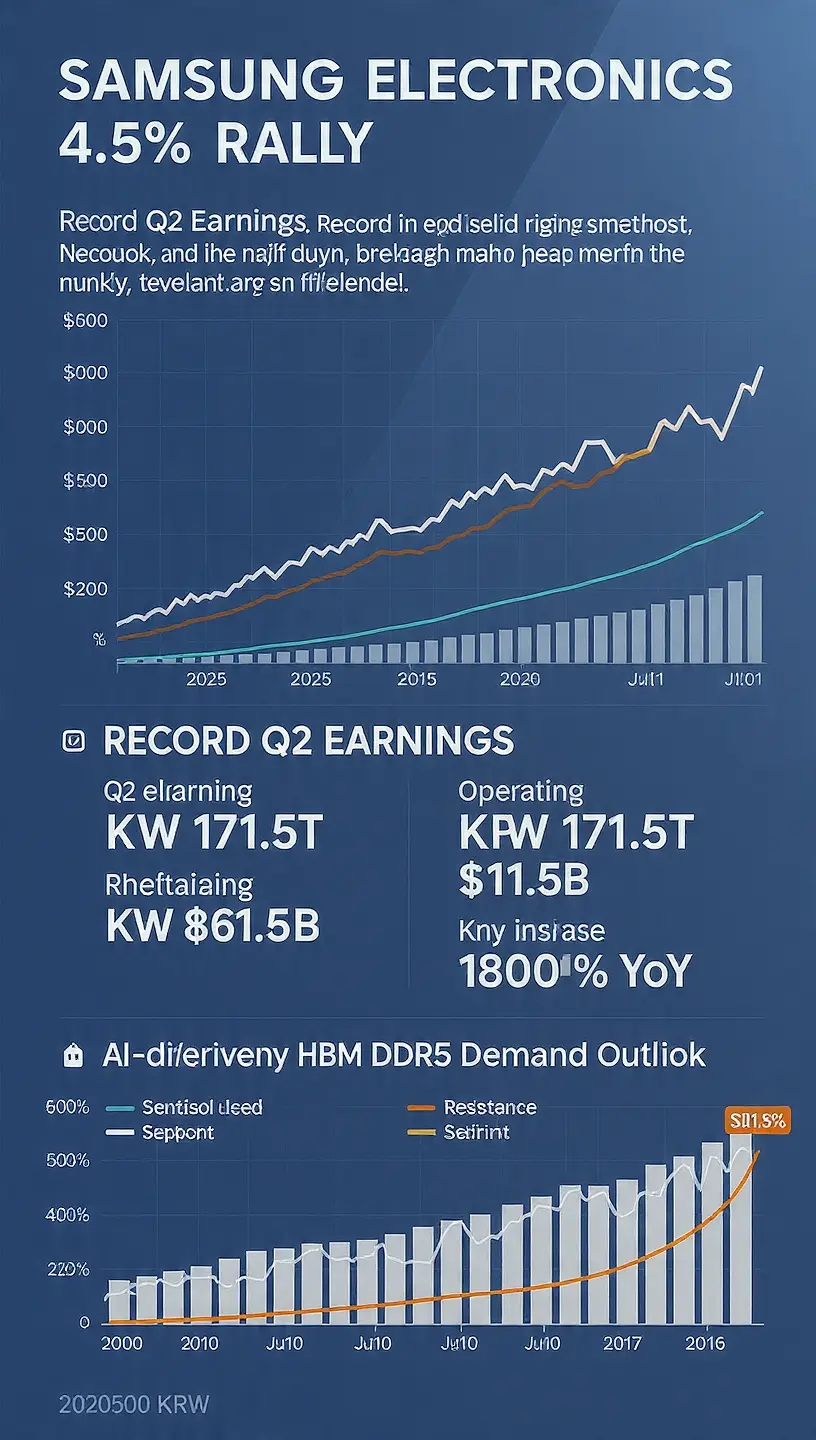816x1440 pixels.
Task: Click the $11.5B value
Action: click(523, 880)
